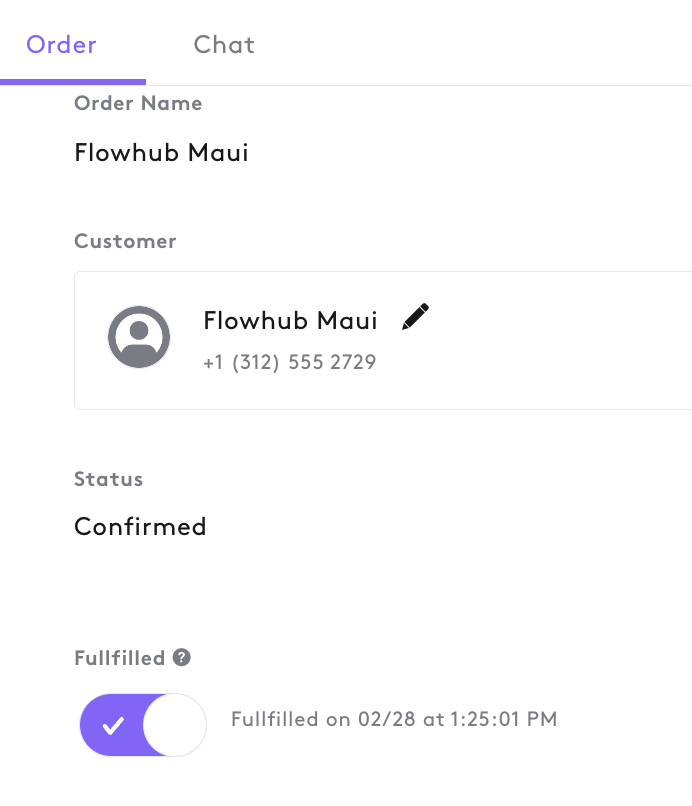Viewport: 692px width, 806px height.
Task: Click the phone number +1 (312) 555 2729
Action: click(289, 362)
